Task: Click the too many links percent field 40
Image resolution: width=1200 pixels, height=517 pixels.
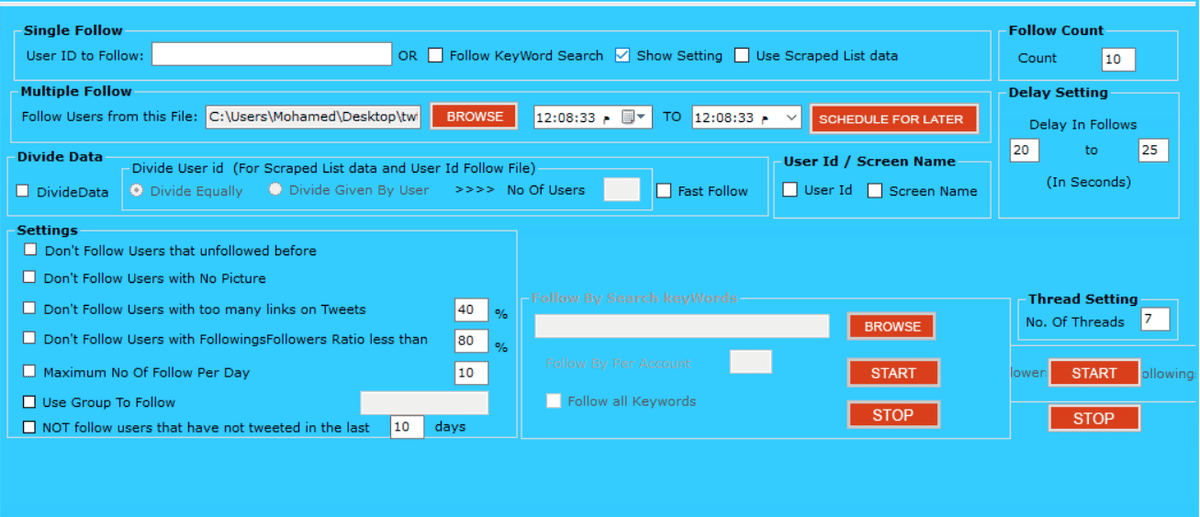Action: 471,310
